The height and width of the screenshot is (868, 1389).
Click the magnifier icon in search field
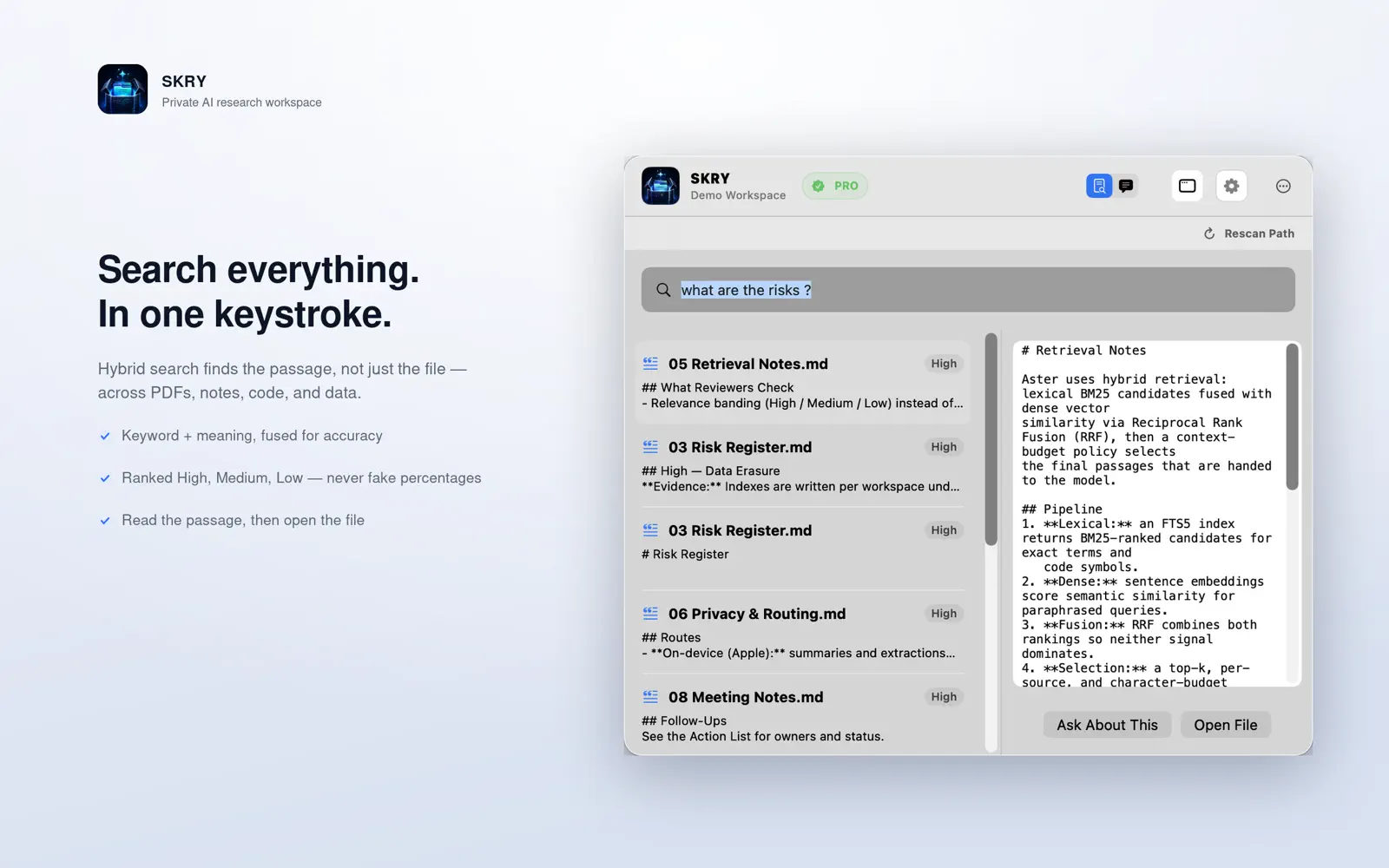click(663, 290)
